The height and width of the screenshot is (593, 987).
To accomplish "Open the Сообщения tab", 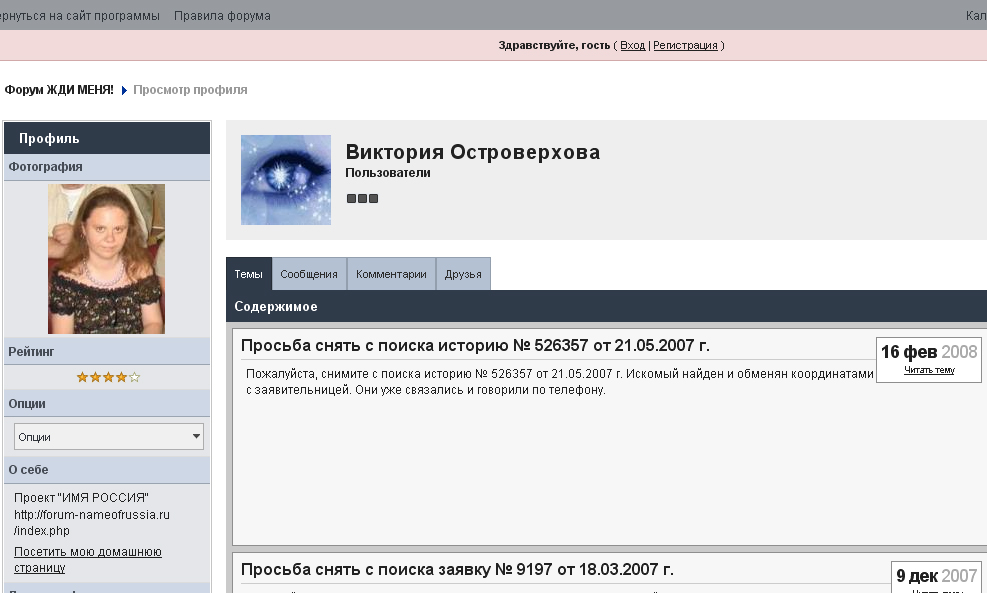I will (309, 274).
